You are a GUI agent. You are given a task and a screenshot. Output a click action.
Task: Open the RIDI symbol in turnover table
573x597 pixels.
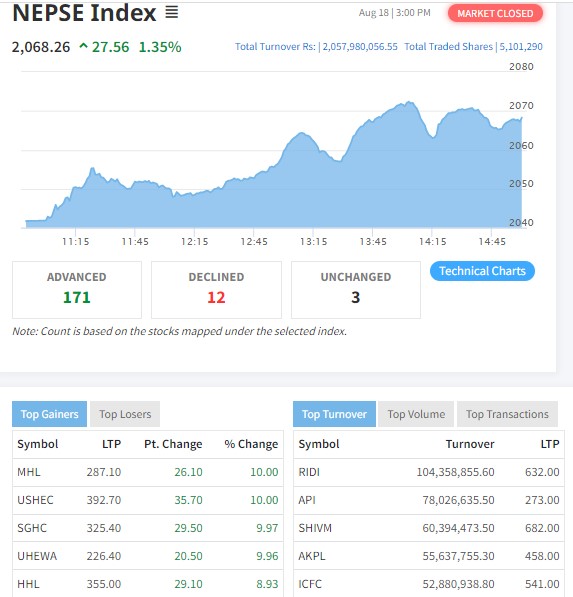coord(309,472)
